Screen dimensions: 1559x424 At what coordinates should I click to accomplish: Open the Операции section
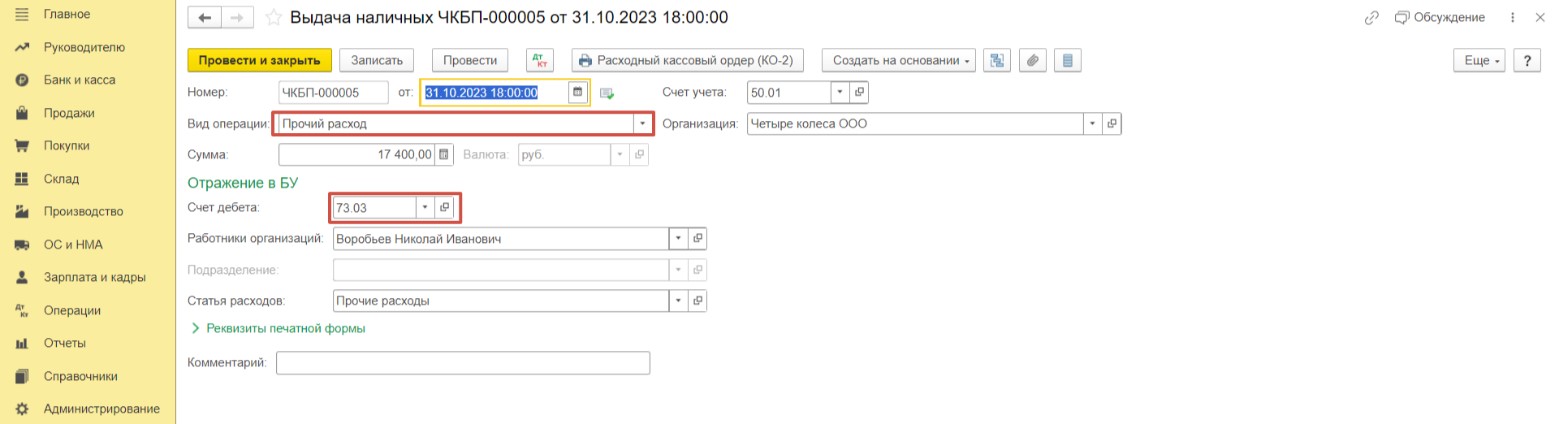point(72,311)
